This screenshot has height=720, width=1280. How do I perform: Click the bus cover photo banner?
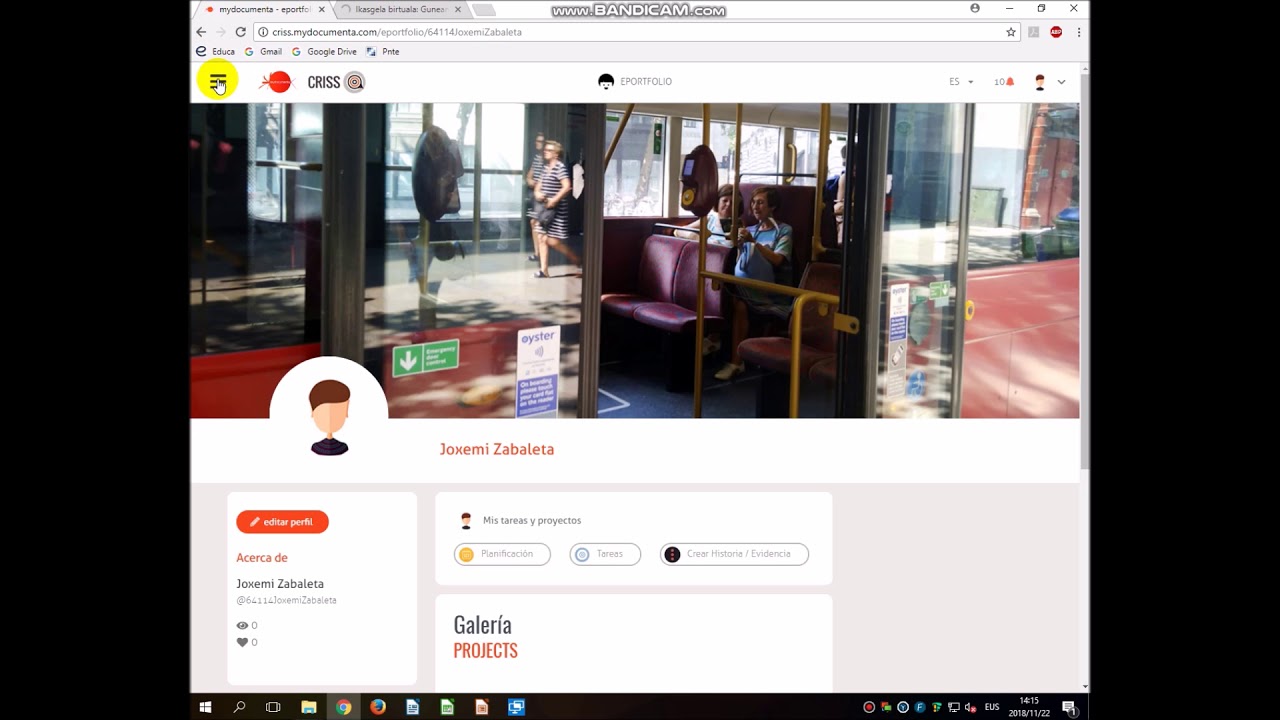[x=635, y=260]
